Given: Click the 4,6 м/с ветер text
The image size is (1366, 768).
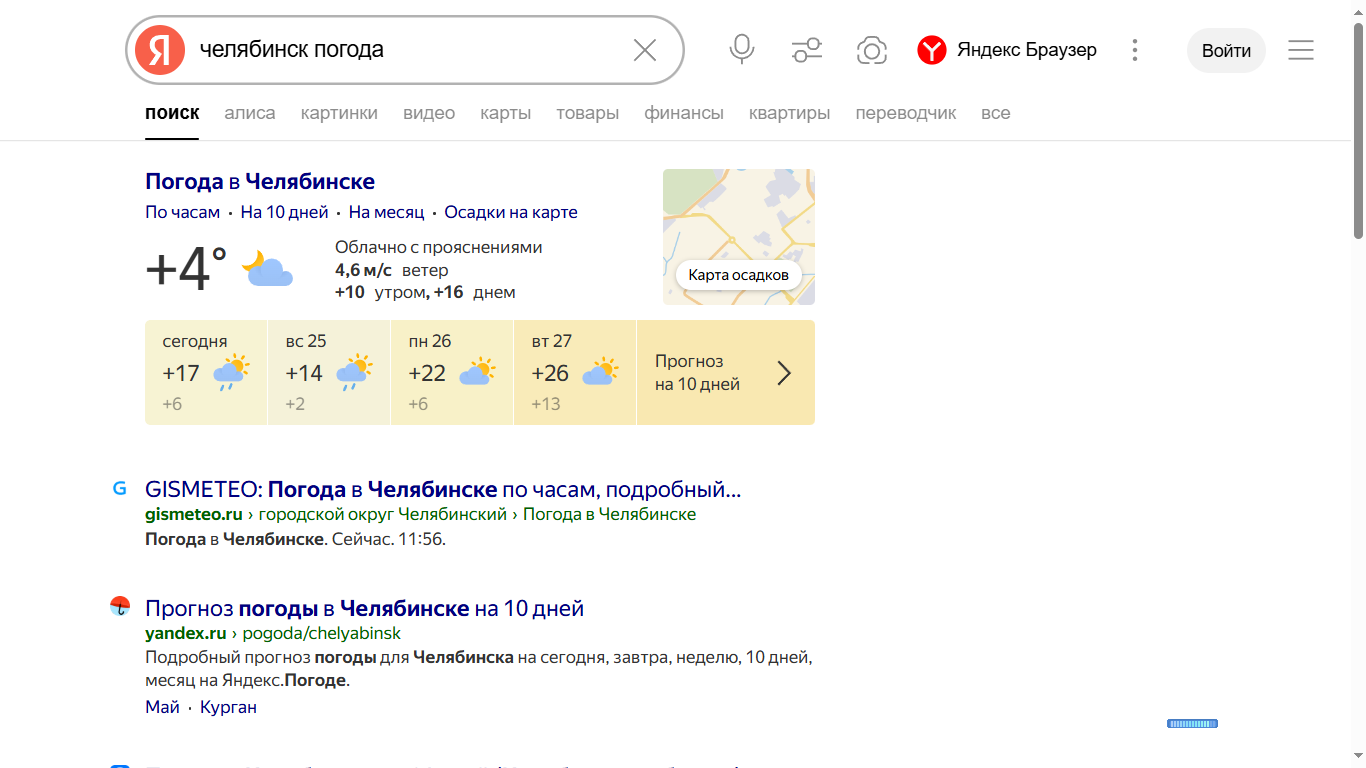Looking at the screenshot, I should [x=391, y=270].
